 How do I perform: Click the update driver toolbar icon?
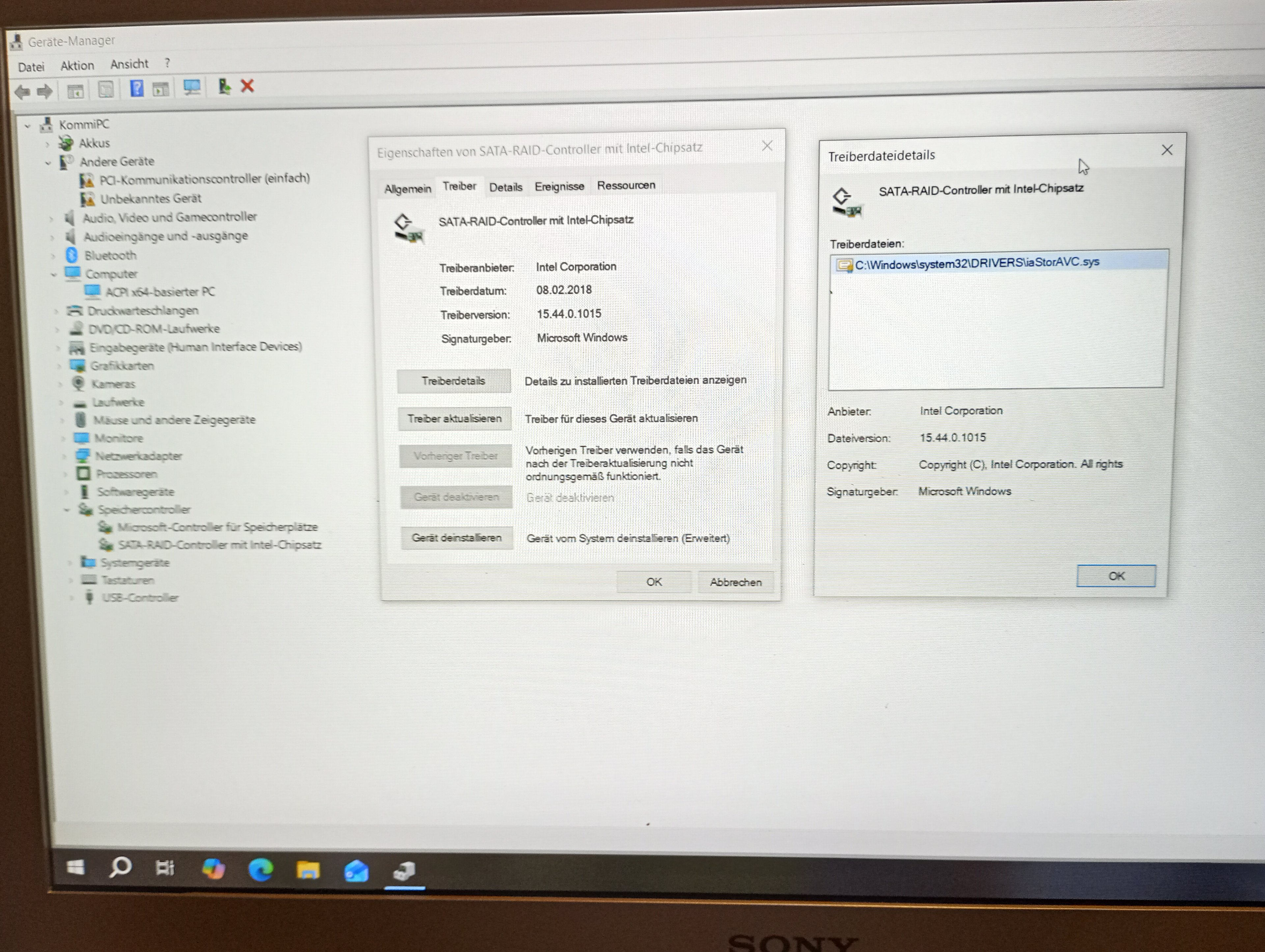[224, 87]
